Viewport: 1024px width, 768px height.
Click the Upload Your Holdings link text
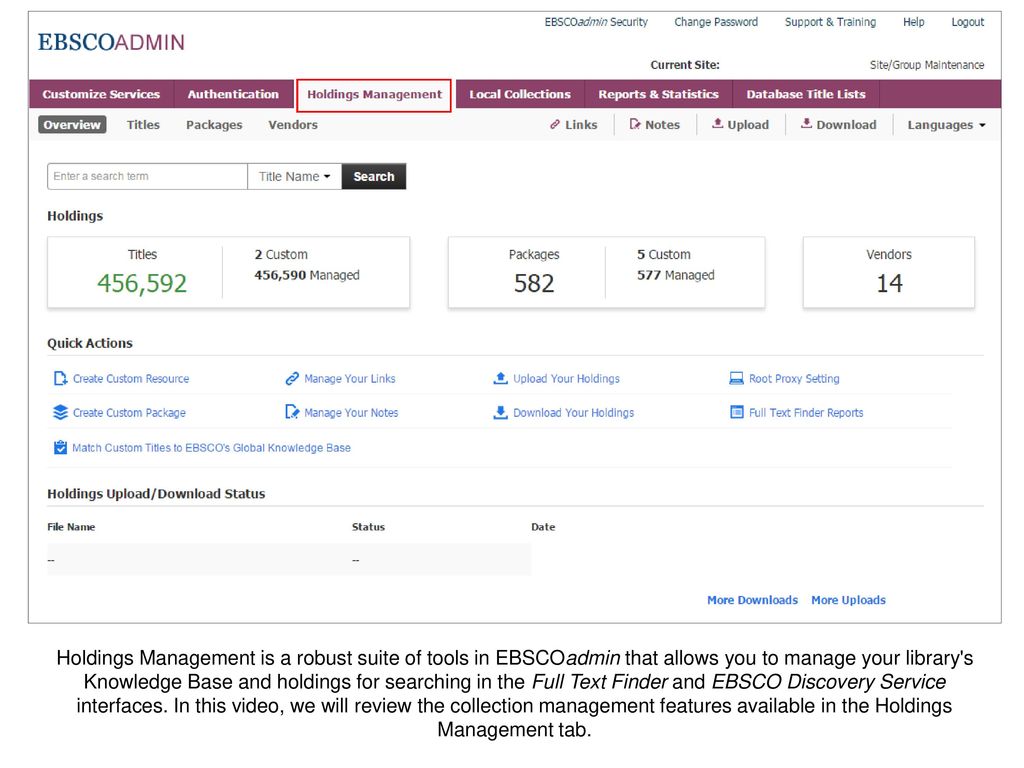tap(566, 379)
